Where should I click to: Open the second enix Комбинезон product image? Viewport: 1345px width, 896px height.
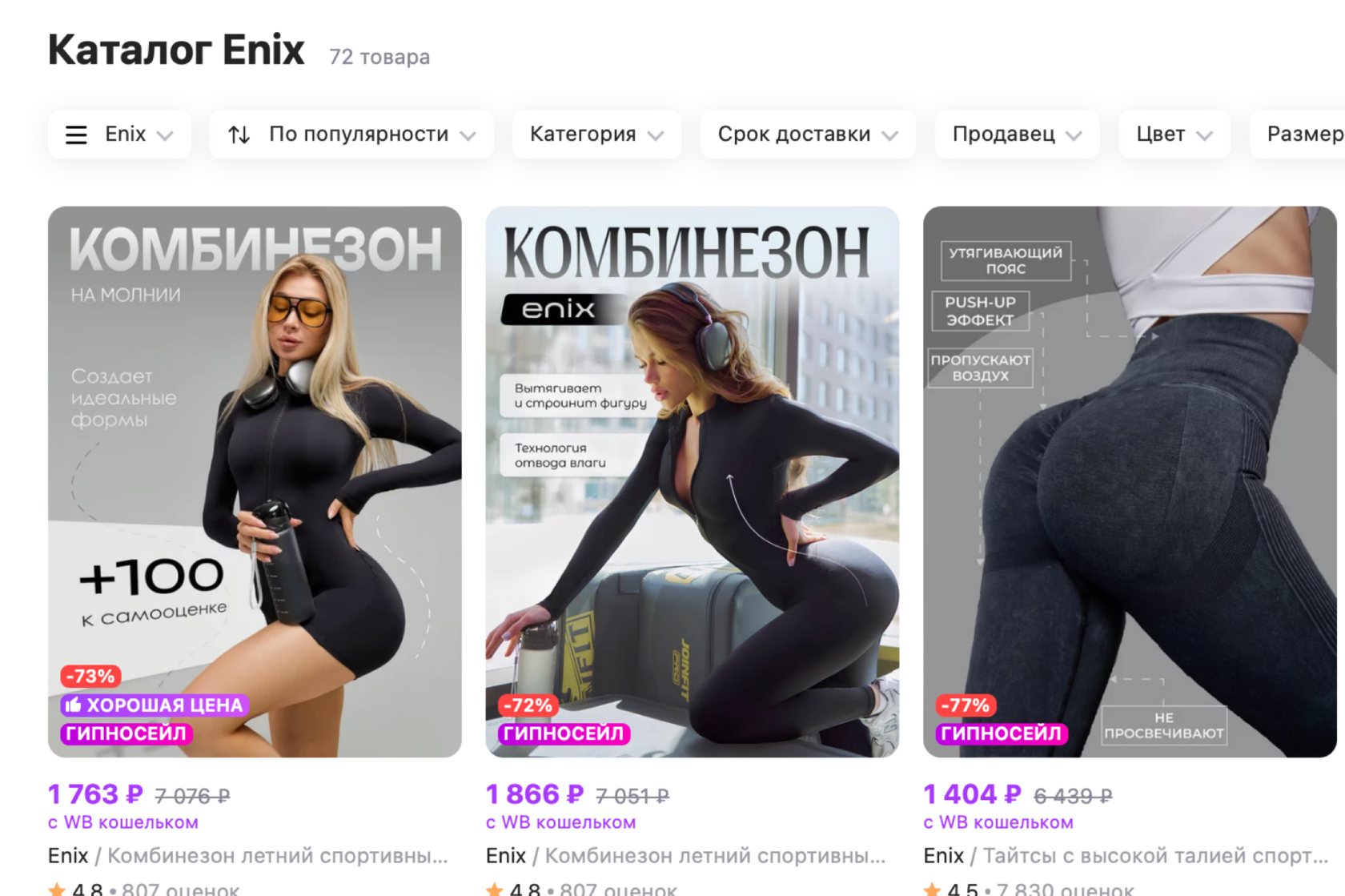coord(693,481)
